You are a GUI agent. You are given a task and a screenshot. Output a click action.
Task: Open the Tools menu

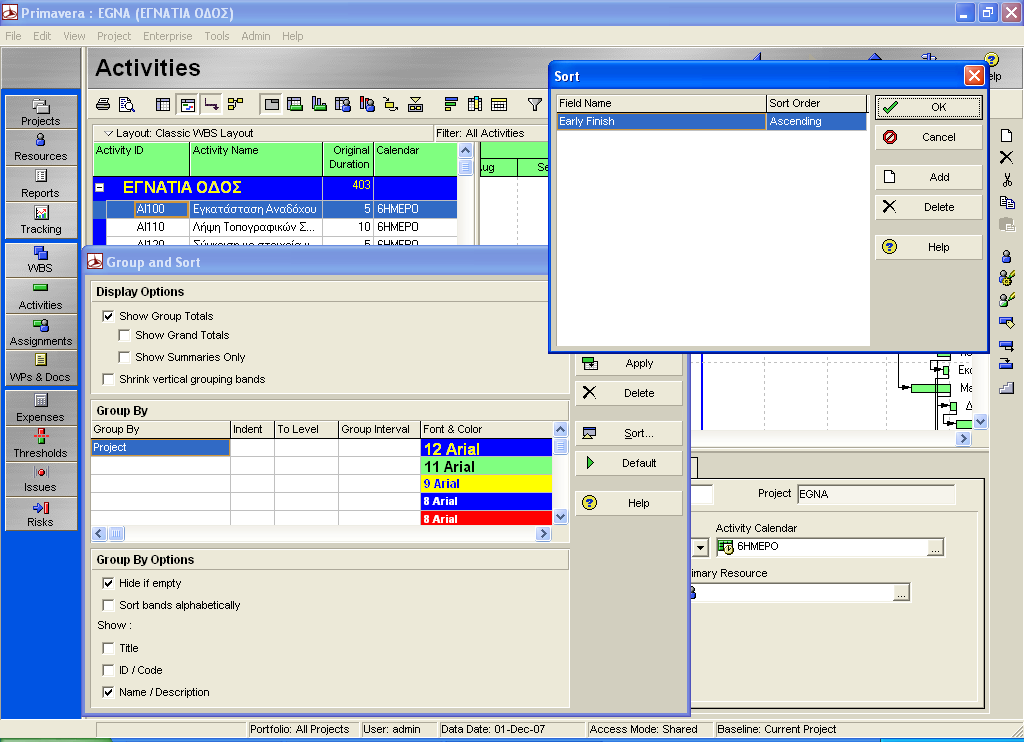[x=217, y=36]
